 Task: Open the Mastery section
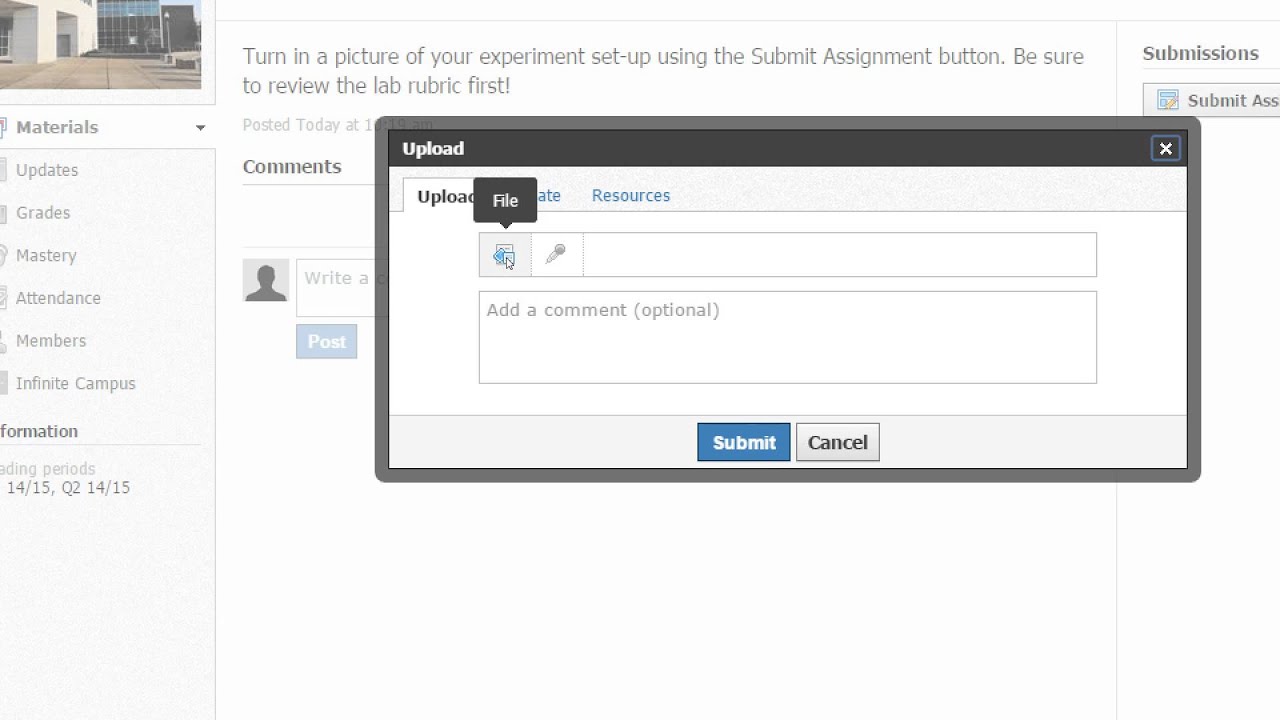coord(46,256)
